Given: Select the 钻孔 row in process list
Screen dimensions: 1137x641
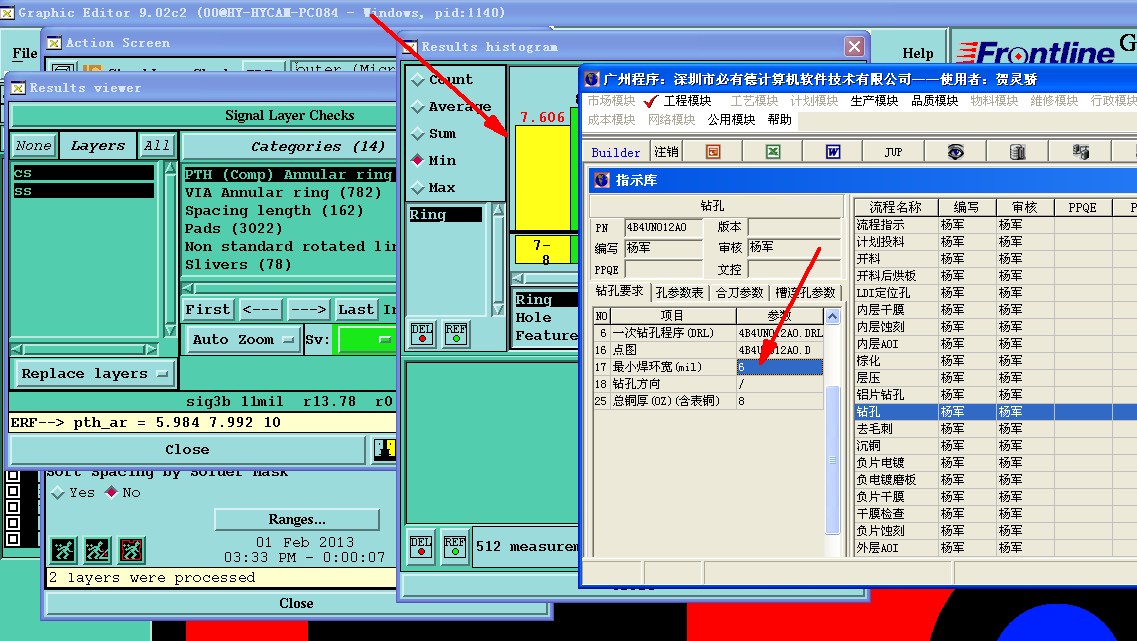Looking at the screenshot, I should pyautogui.click(x=995, y=412).
